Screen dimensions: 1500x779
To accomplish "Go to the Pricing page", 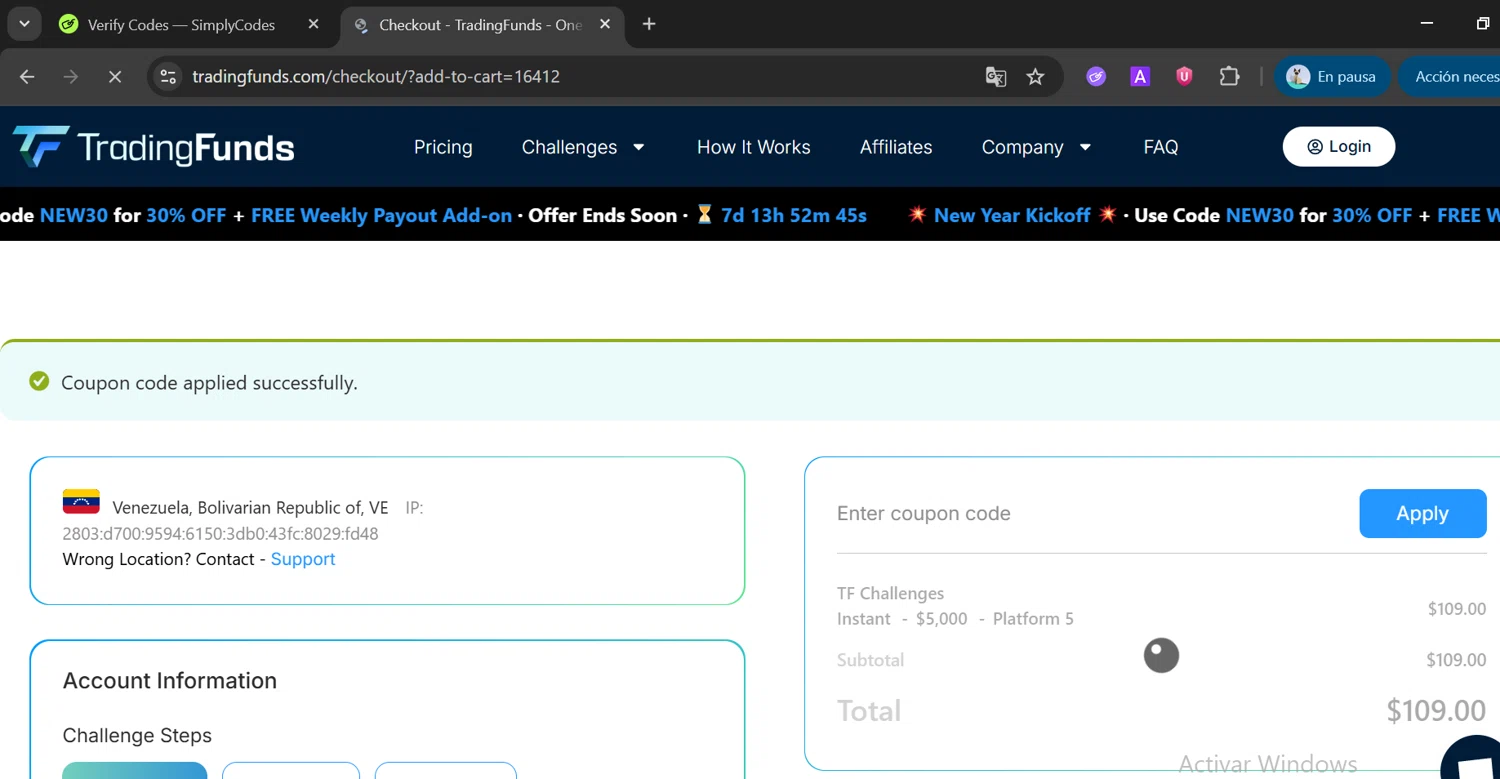I will tap(443, 147).
